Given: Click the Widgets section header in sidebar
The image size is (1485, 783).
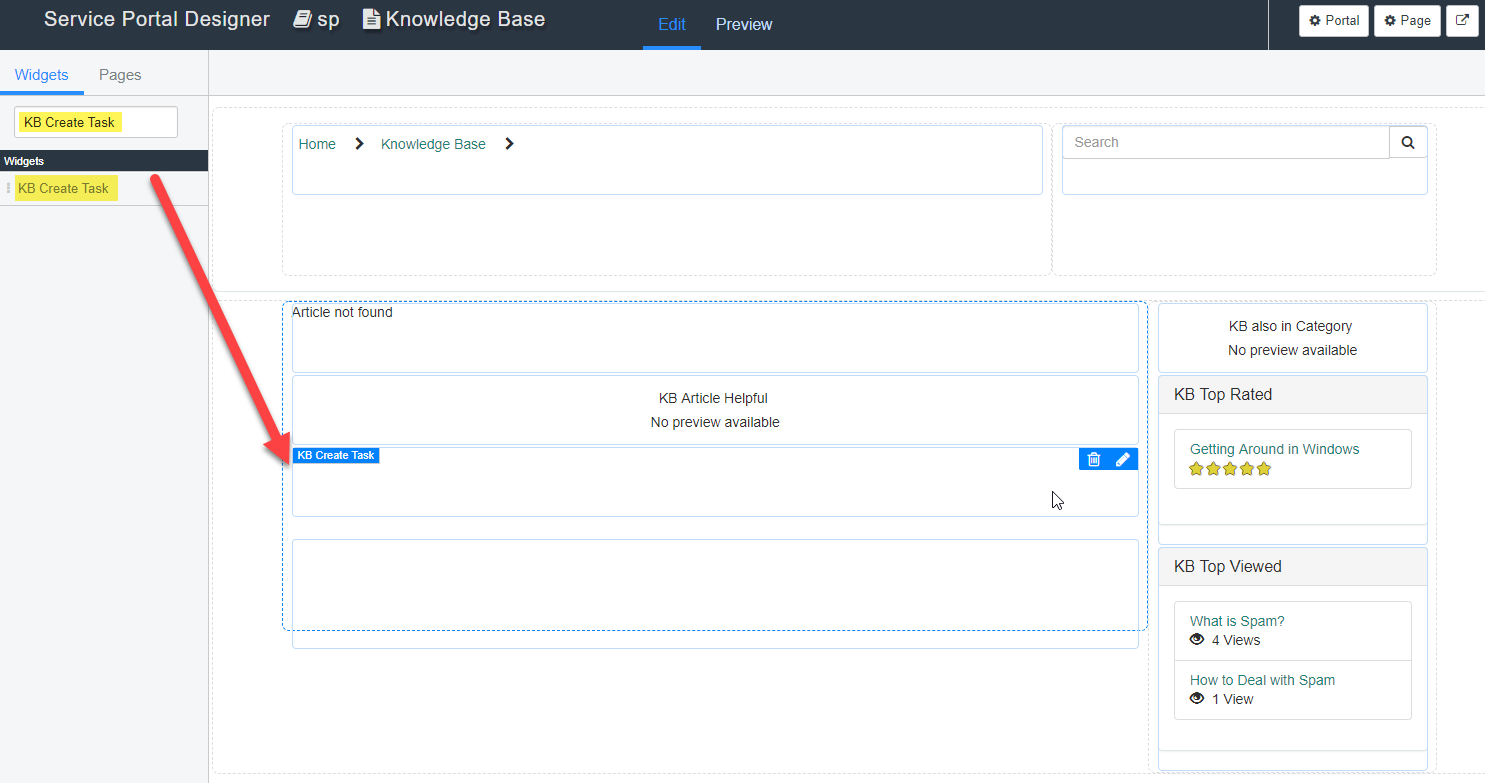Looking at the screenshot, I should [104, 161].
